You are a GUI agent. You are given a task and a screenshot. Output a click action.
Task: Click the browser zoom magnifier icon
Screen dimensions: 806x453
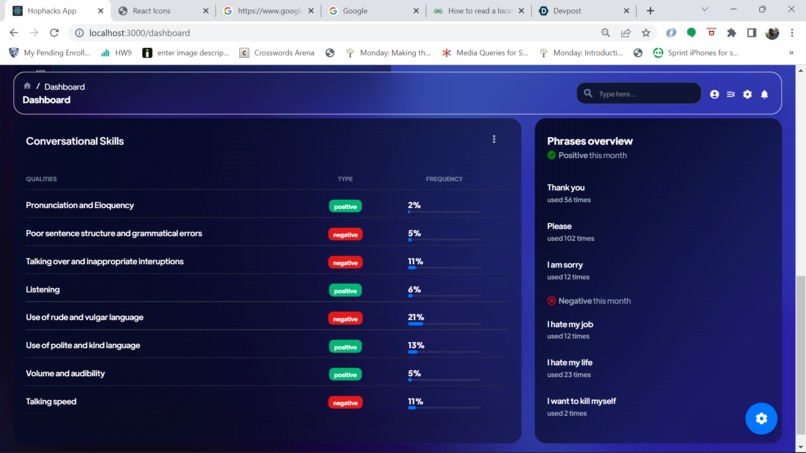(x=606, y=33)
